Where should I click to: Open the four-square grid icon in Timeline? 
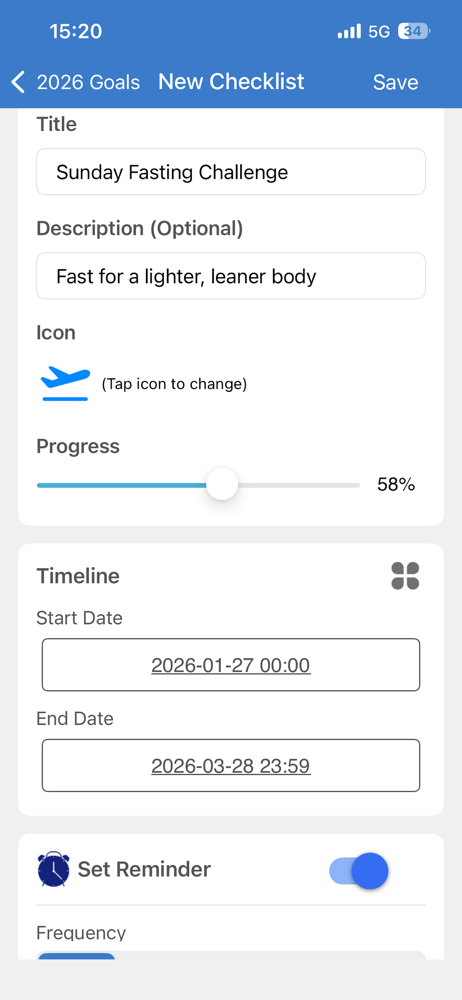click(405, 576)
